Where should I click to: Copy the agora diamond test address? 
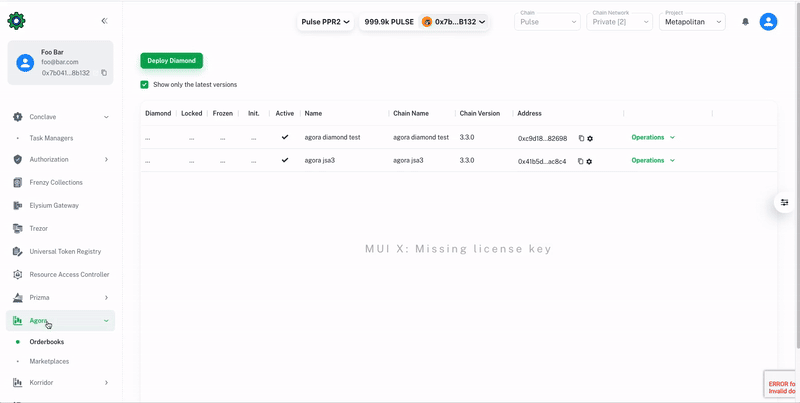581,138
